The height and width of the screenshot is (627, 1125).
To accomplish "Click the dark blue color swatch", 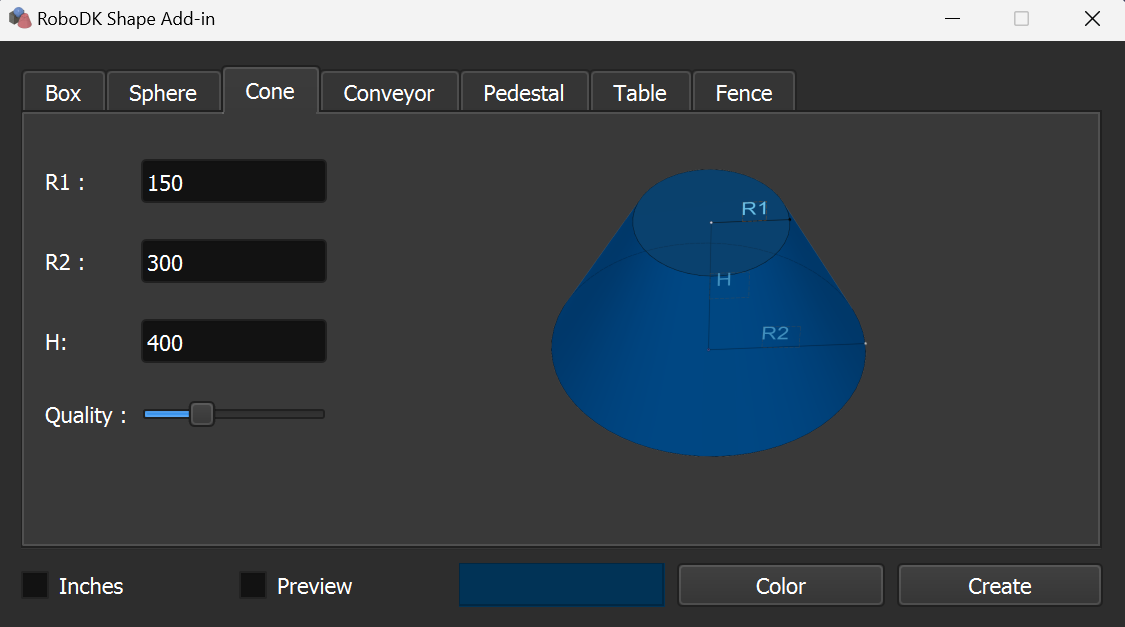I will click(561, 585).
